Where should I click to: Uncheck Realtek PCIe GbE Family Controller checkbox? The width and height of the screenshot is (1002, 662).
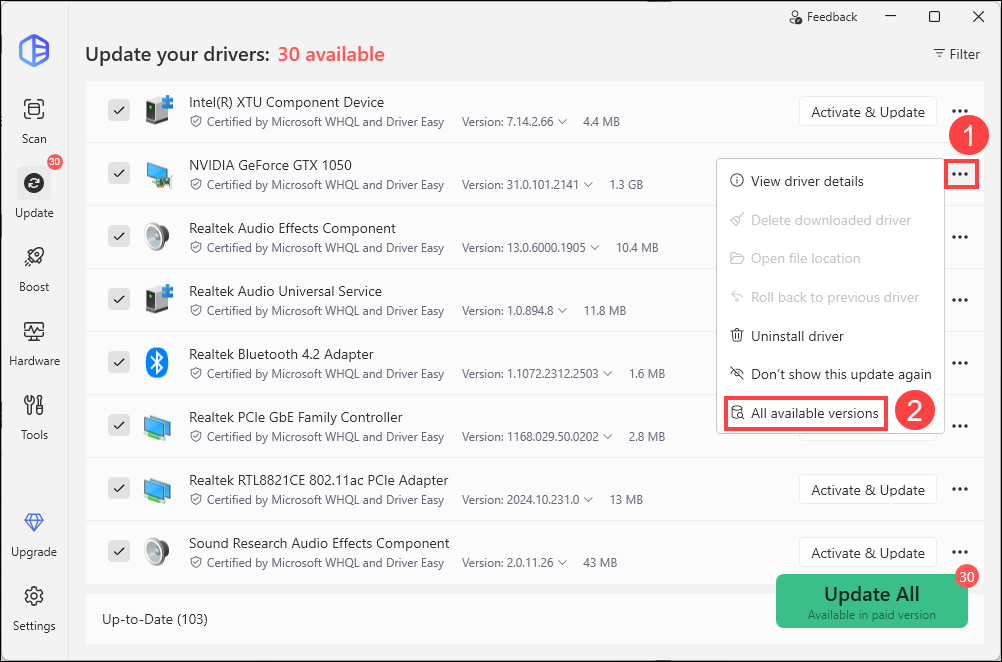click(x=119, y=425)
